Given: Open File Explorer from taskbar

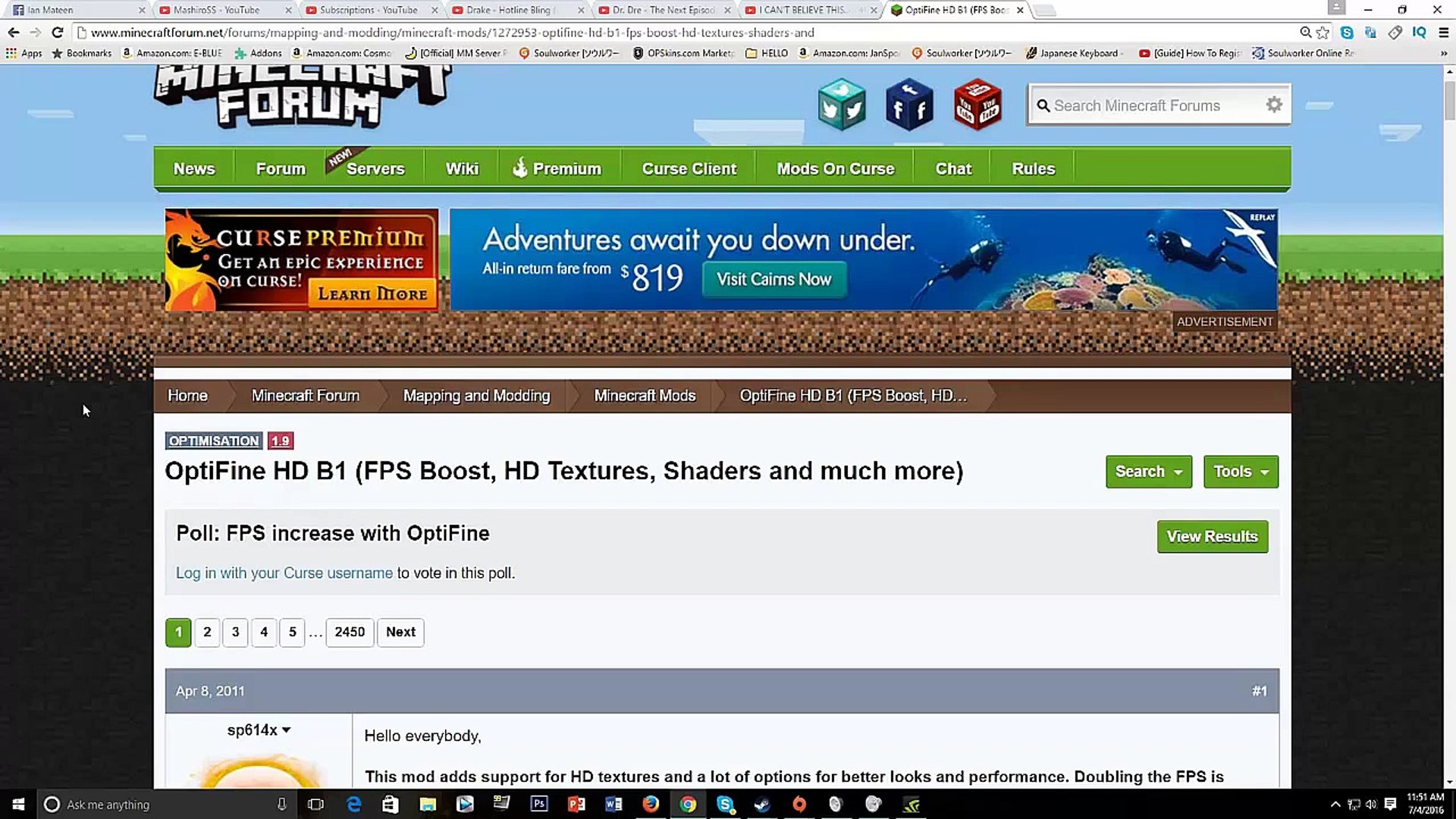Looking at the screenshot, I should [x=428, y=804].
